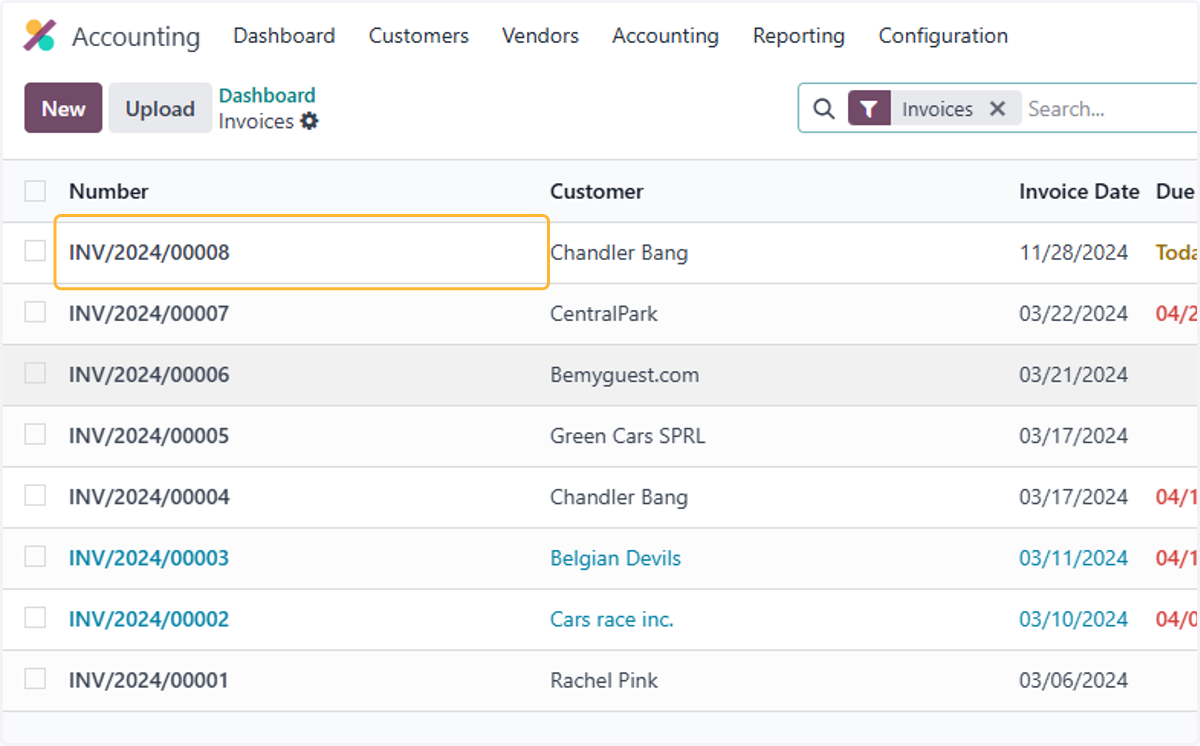
Task: Click invoice date 11/28/2024
Action: [x=1074, y=252]
